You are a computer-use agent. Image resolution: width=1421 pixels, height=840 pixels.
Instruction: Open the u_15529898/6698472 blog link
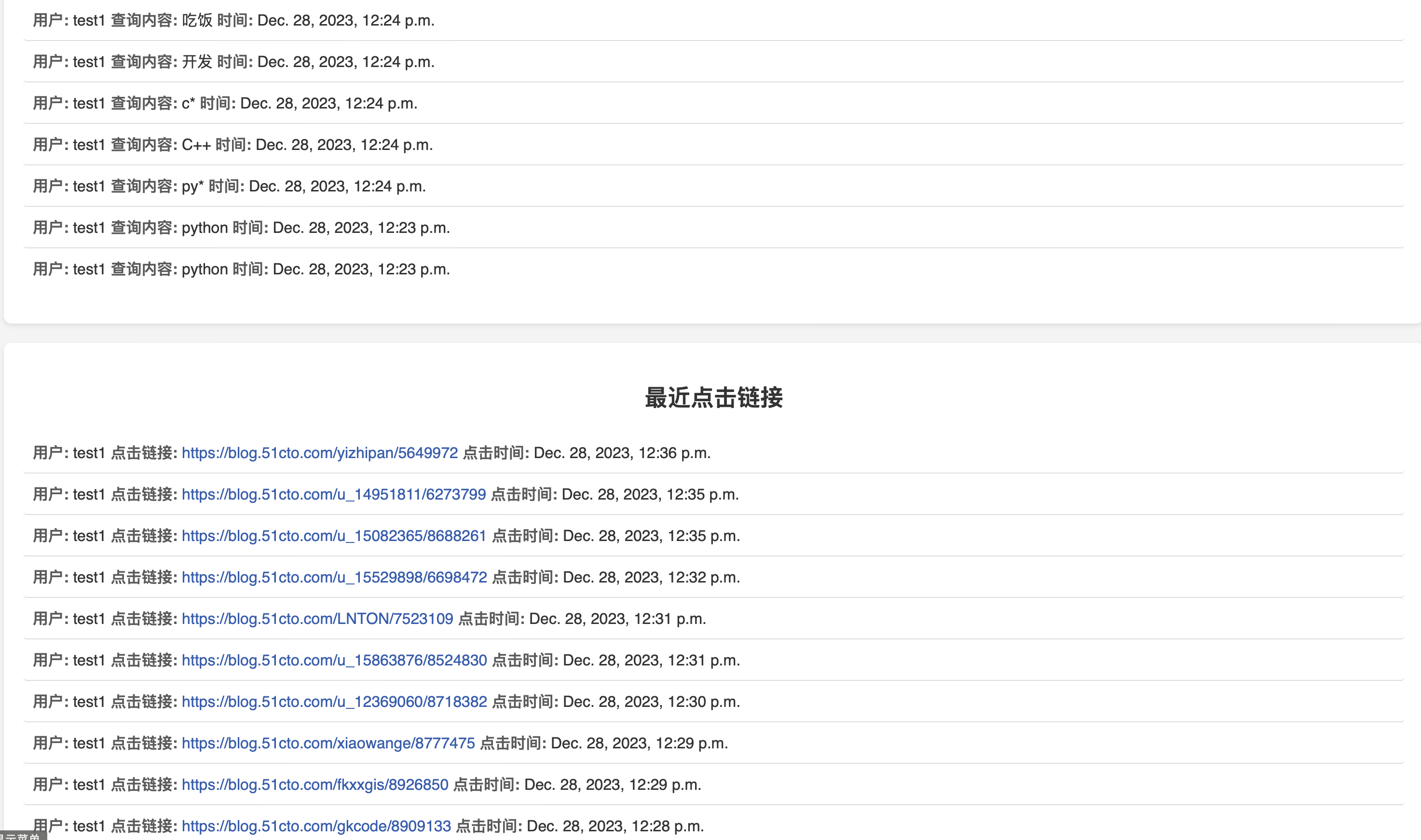click(334, 577)
